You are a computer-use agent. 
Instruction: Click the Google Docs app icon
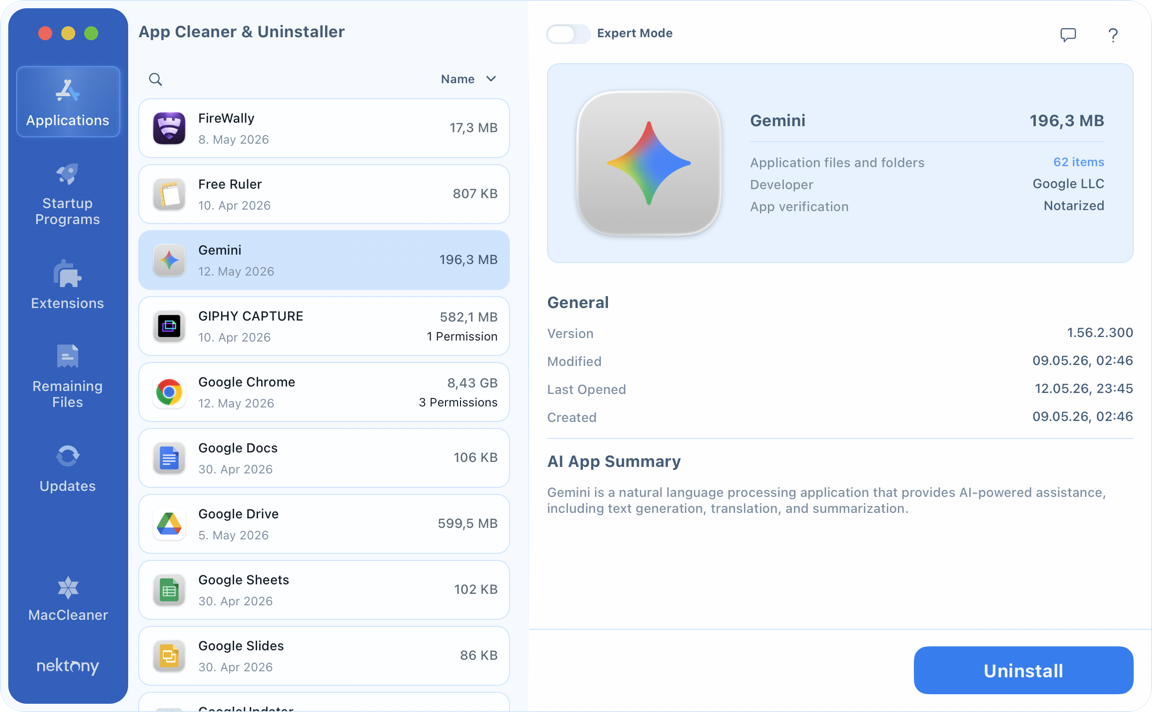169,459
